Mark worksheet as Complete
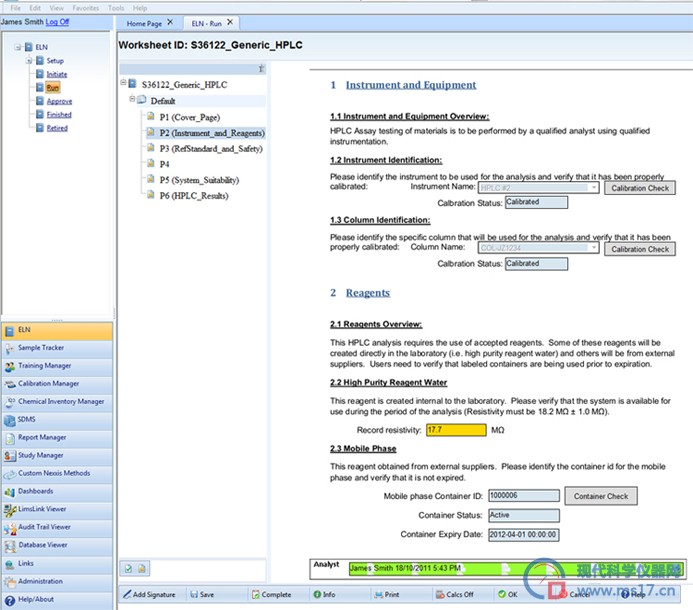This screenshot has width=693, height=610. point(271,595)
